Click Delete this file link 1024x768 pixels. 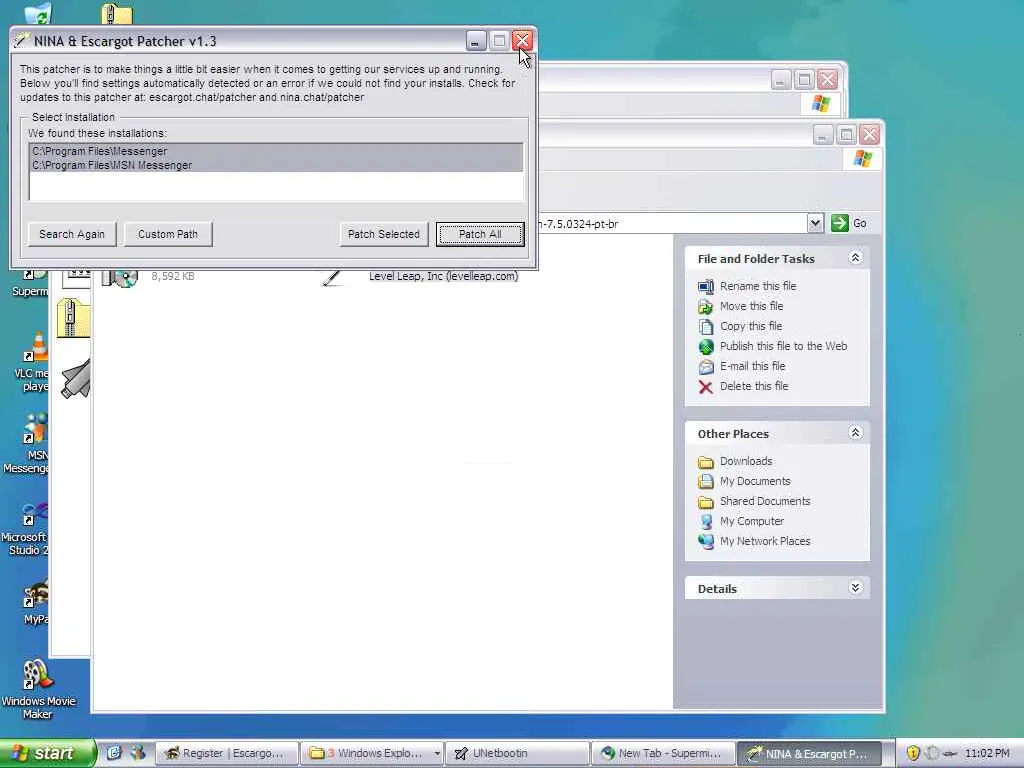click(x=754, y=386)
